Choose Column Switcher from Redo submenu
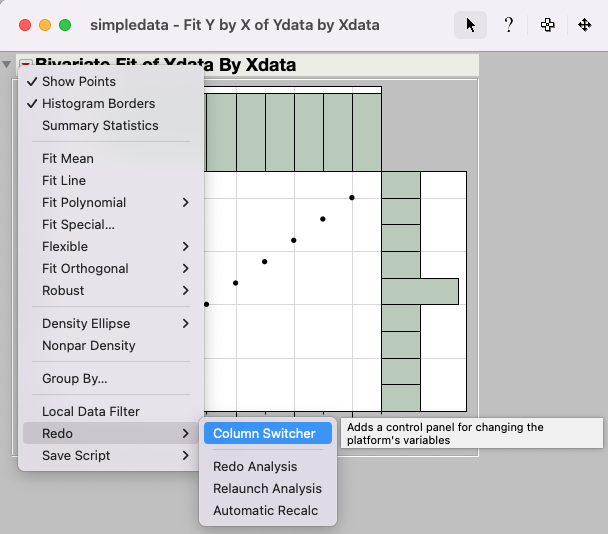The image size is (608, 534). coord(264,434)
